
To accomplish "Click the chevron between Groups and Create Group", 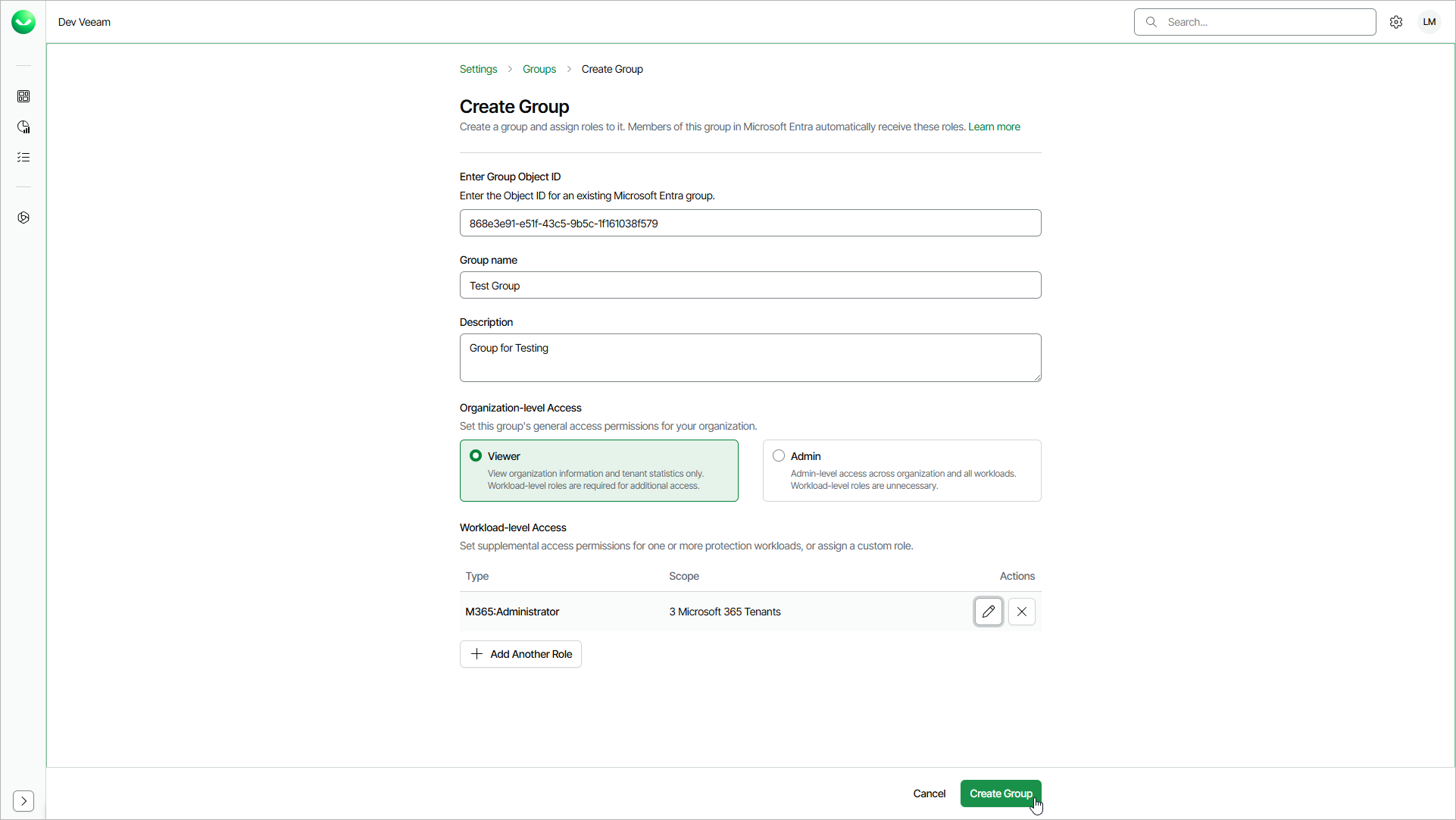I will (568, 69).
